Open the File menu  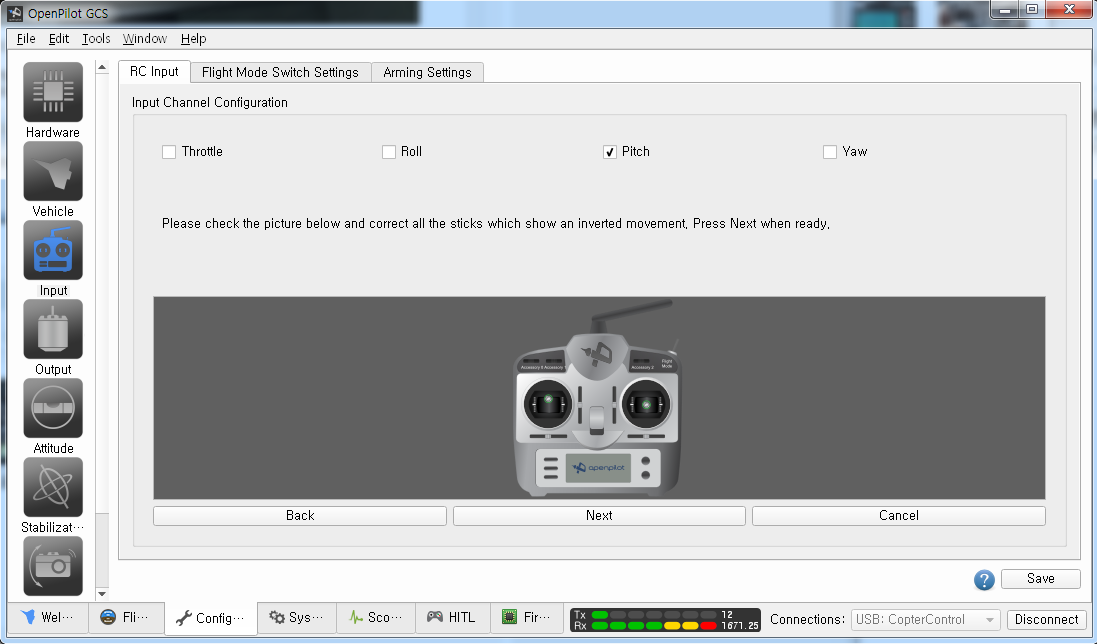click(26, 38)
